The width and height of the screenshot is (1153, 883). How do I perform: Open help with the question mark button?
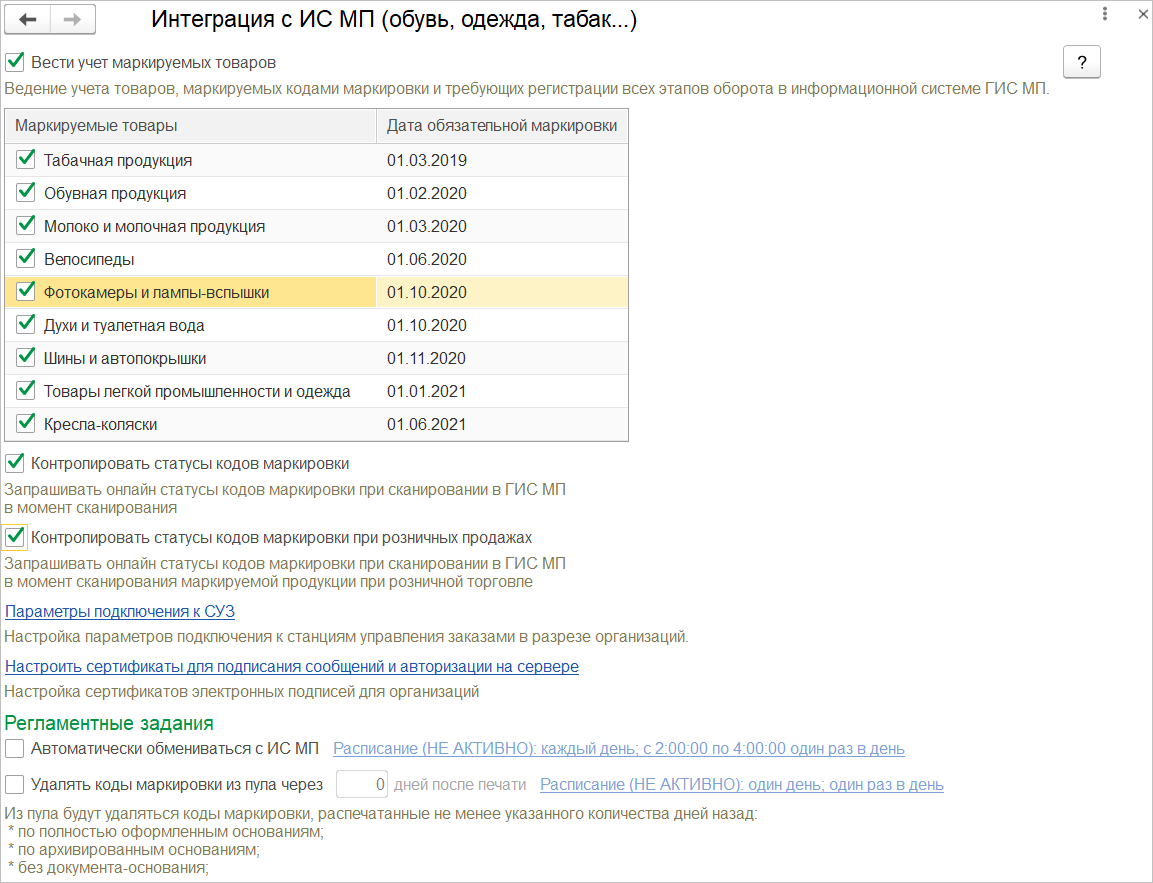pyautogui.click(x=1082, y=62)
